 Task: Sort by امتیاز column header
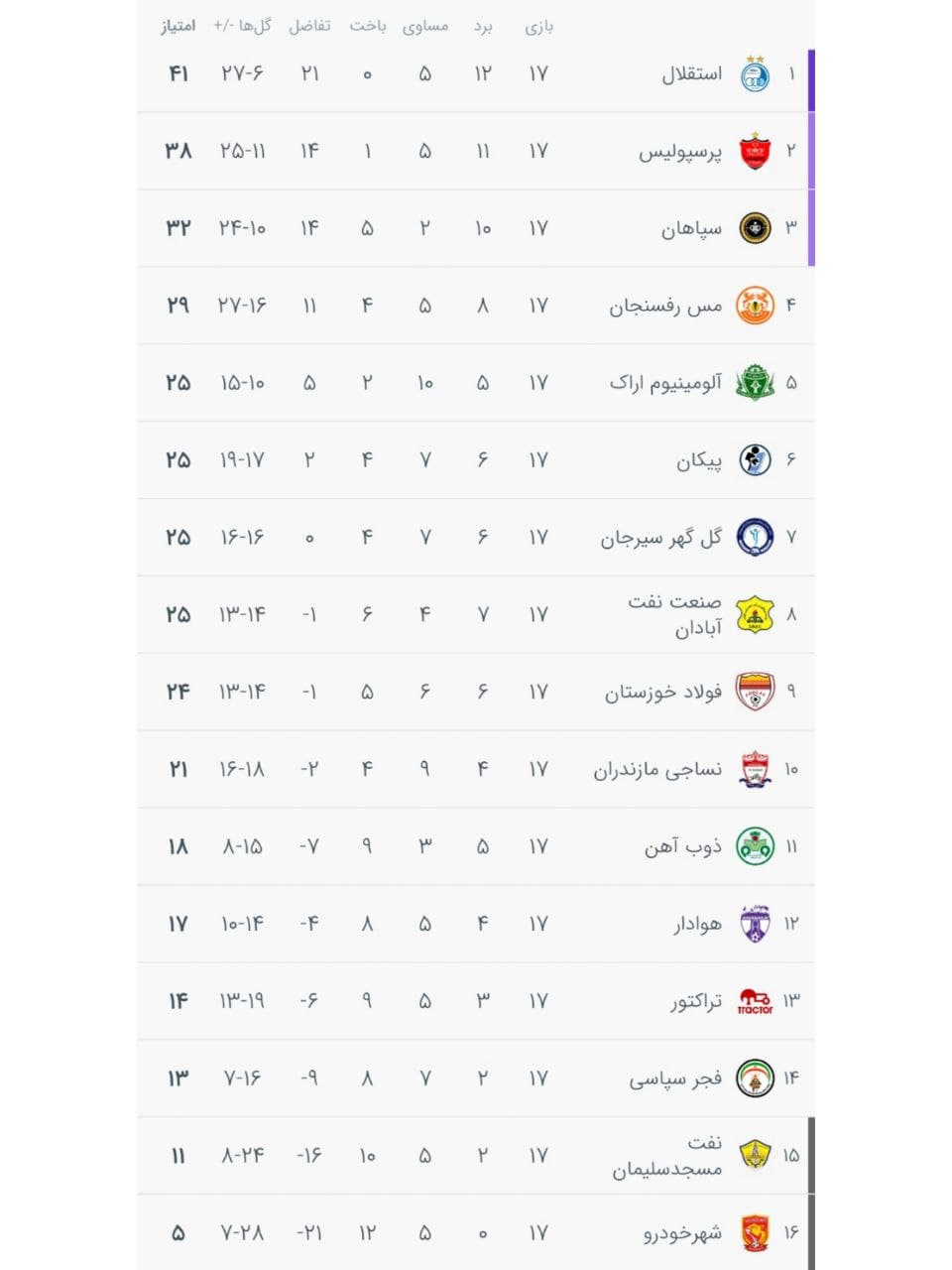[x=178, y=27]
